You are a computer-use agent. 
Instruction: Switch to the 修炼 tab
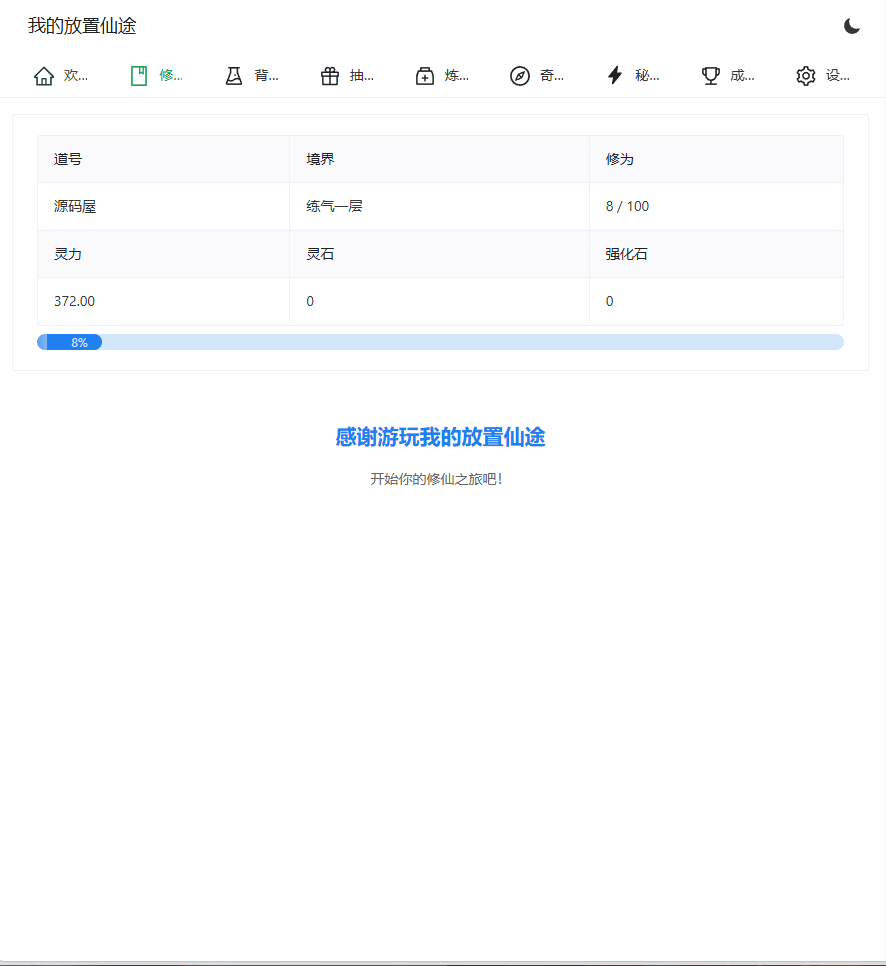(157, 75)
